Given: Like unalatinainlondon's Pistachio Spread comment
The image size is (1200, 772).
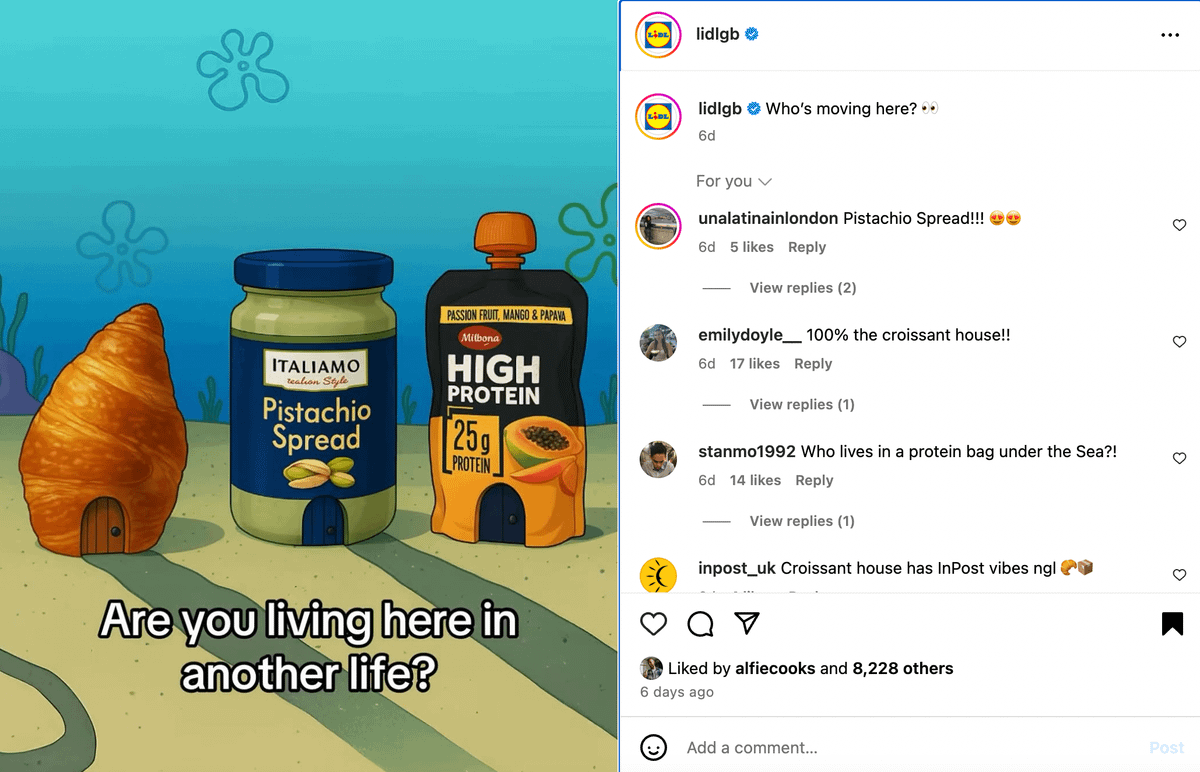Looking at the screenshot, I should tap(1179, 225).
